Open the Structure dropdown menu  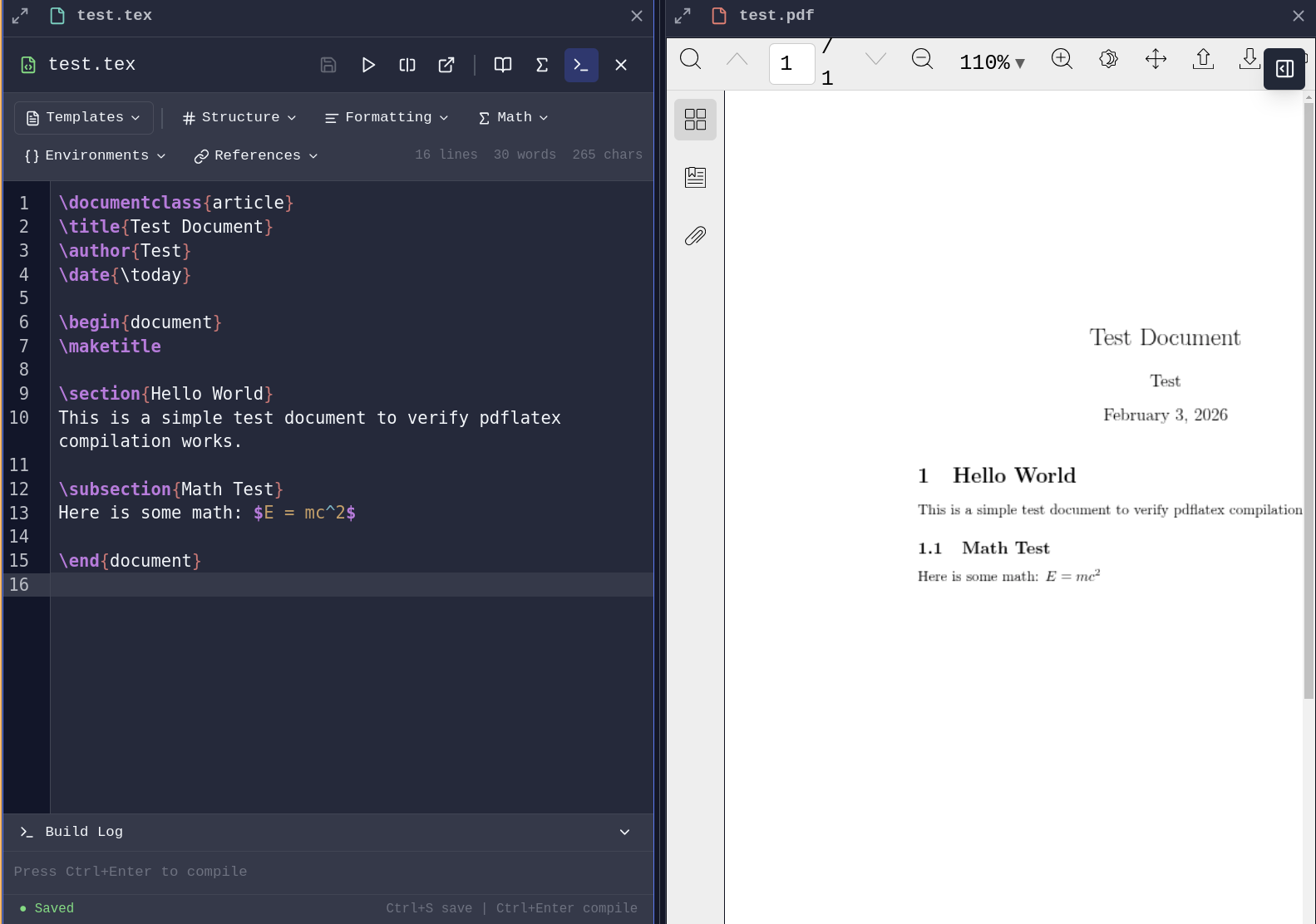239,118
